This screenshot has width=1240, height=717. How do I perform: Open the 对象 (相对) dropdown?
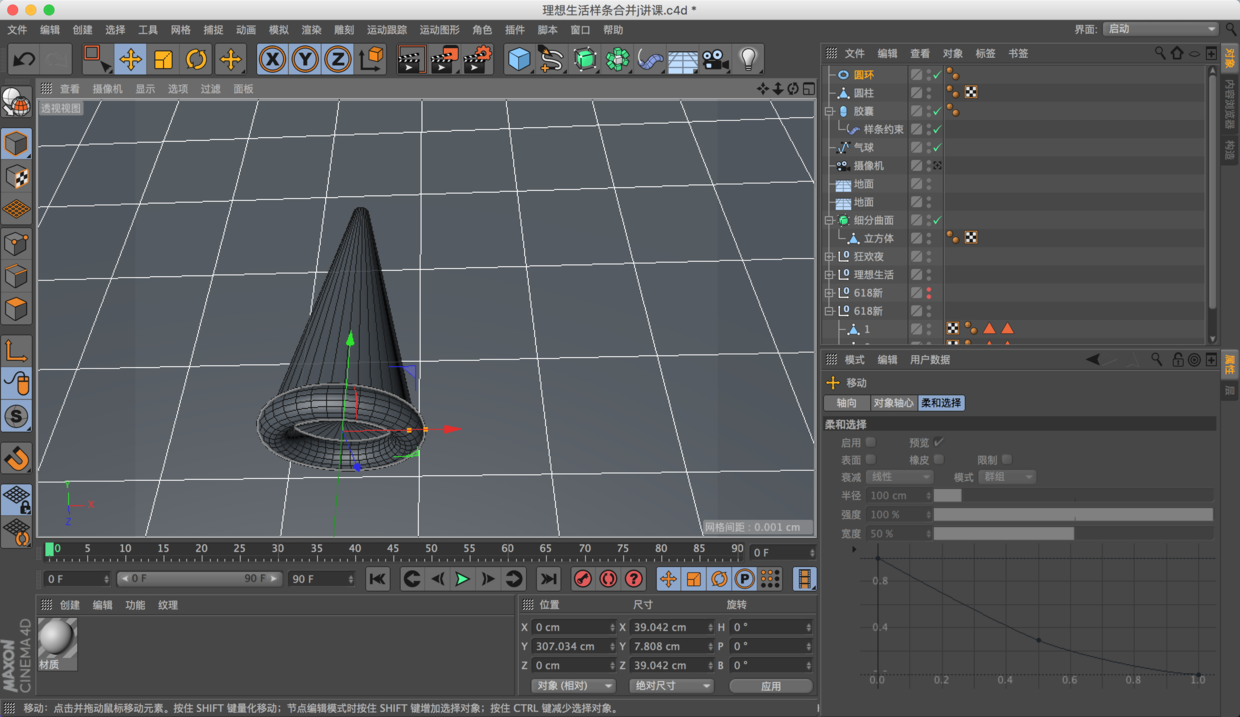point(573,686)
